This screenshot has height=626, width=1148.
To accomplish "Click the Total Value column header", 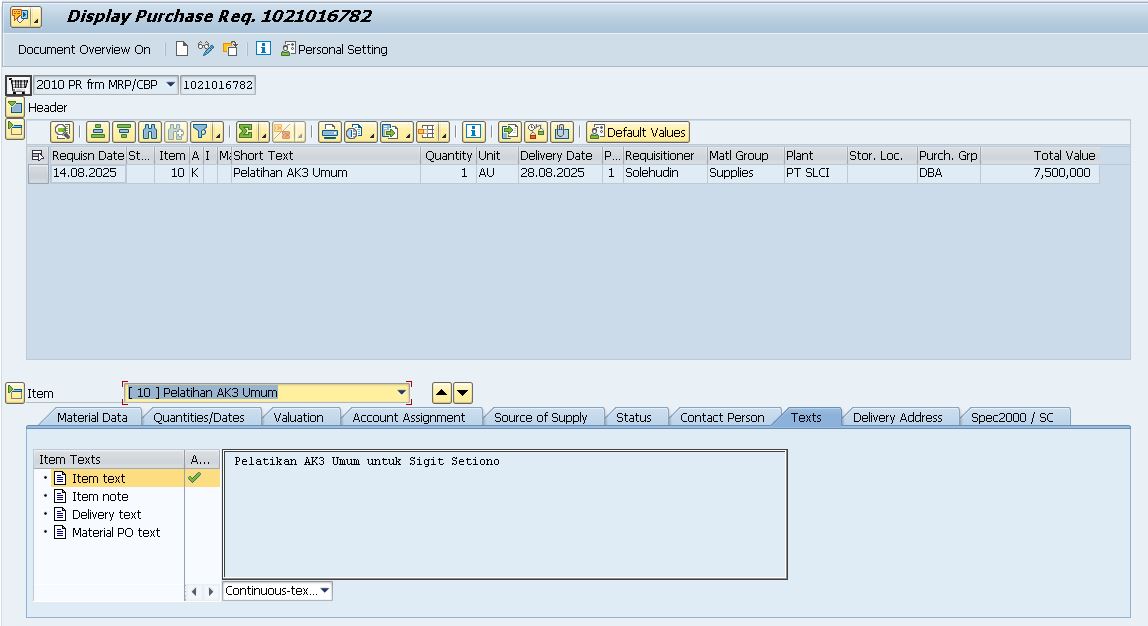I will pyautogui.click(x=1040, y=155).
